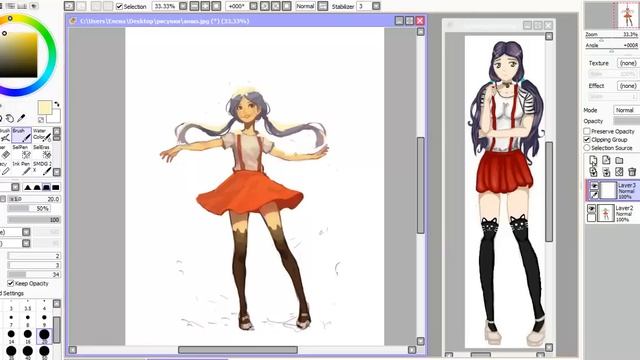Select Layer3 in the layer list
The width and height of the screenshot is (640, 360).
click(x=613, y=191)
